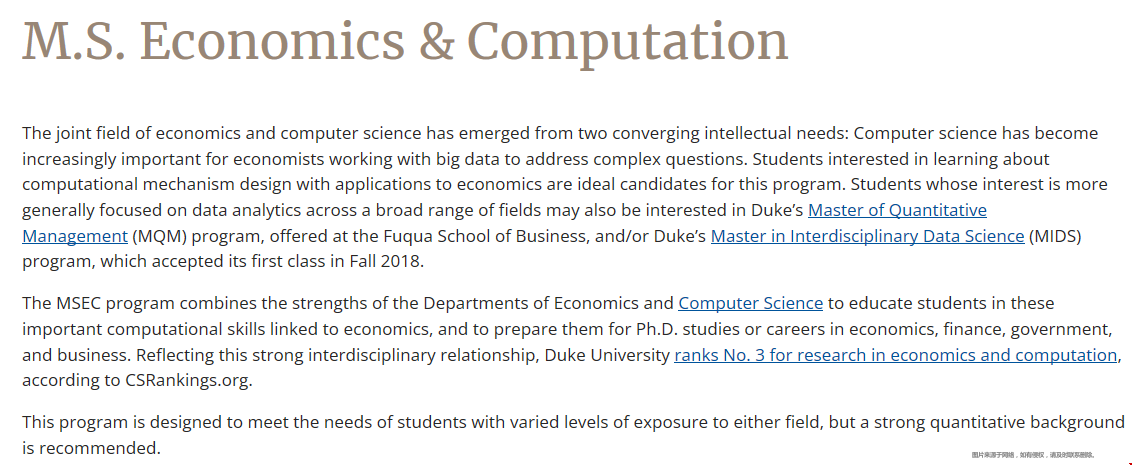
Task: Open the Master of Quantitative Management link
Action: 897,211
